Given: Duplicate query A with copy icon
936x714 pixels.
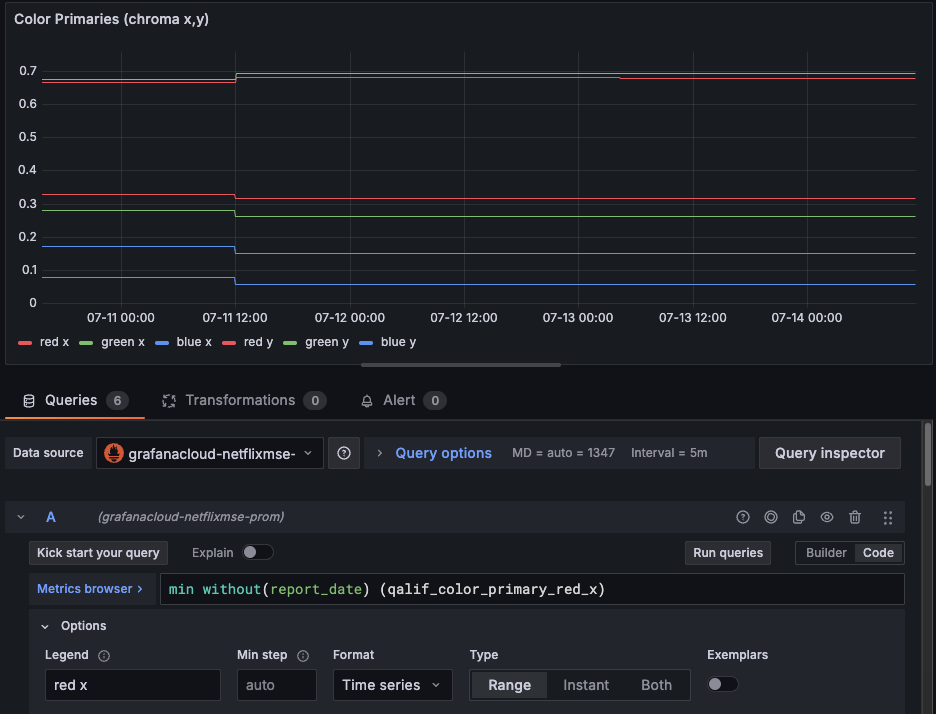Looking at the screenshot, I should (799, 518).
